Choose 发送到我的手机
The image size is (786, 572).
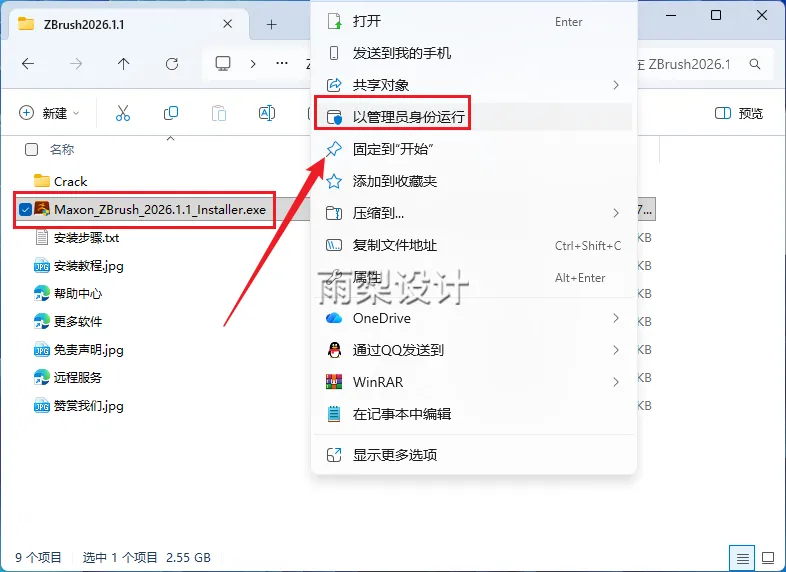tap(474, 53)
